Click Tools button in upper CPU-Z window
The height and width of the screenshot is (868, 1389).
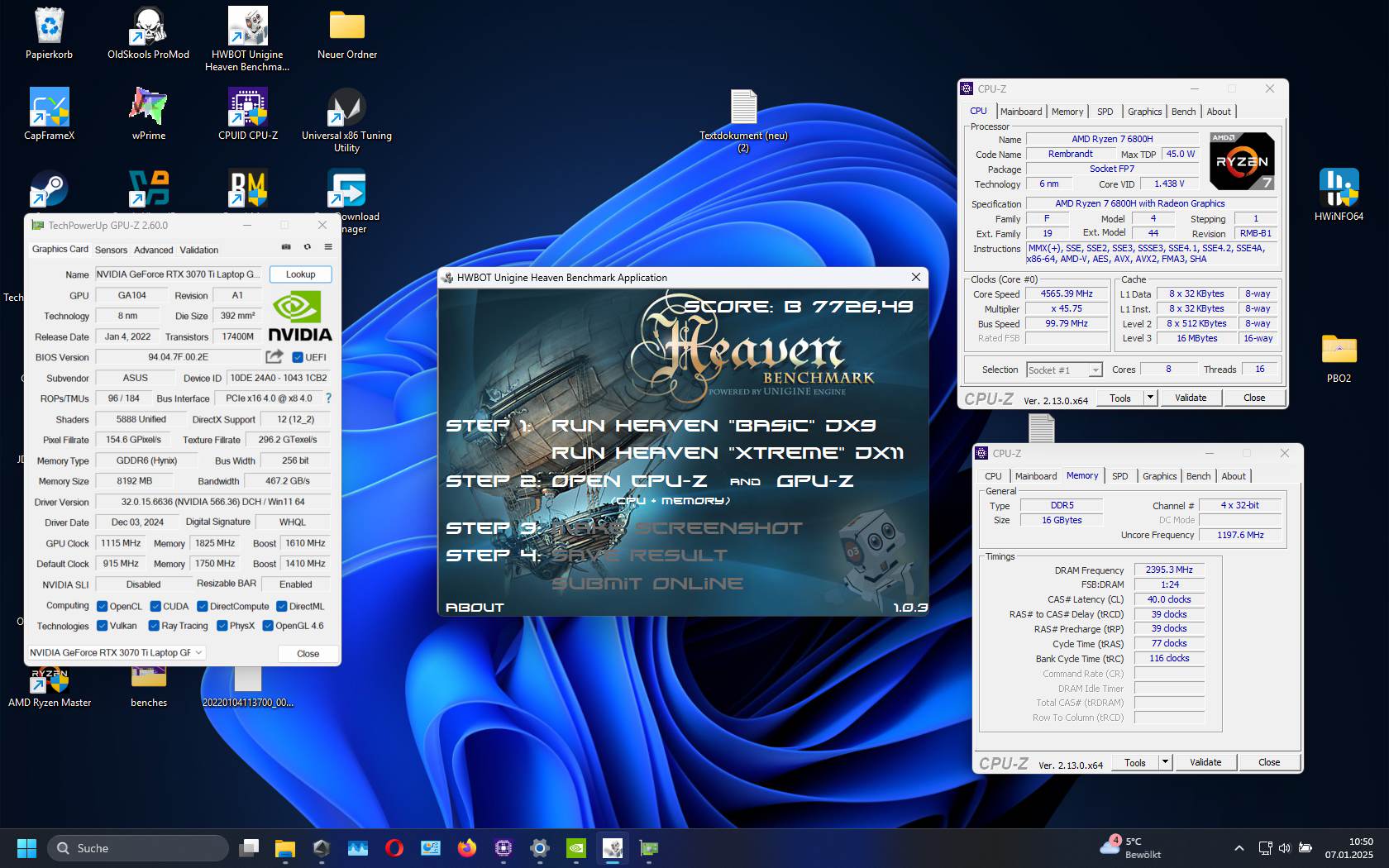click(x=1120, y=398)
